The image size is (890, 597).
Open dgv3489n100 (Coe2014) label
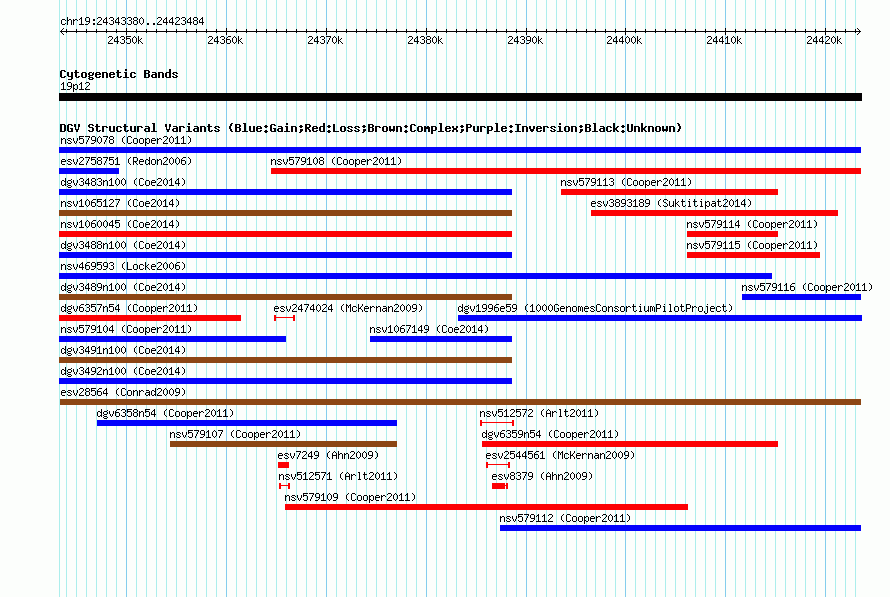[123, 287]
